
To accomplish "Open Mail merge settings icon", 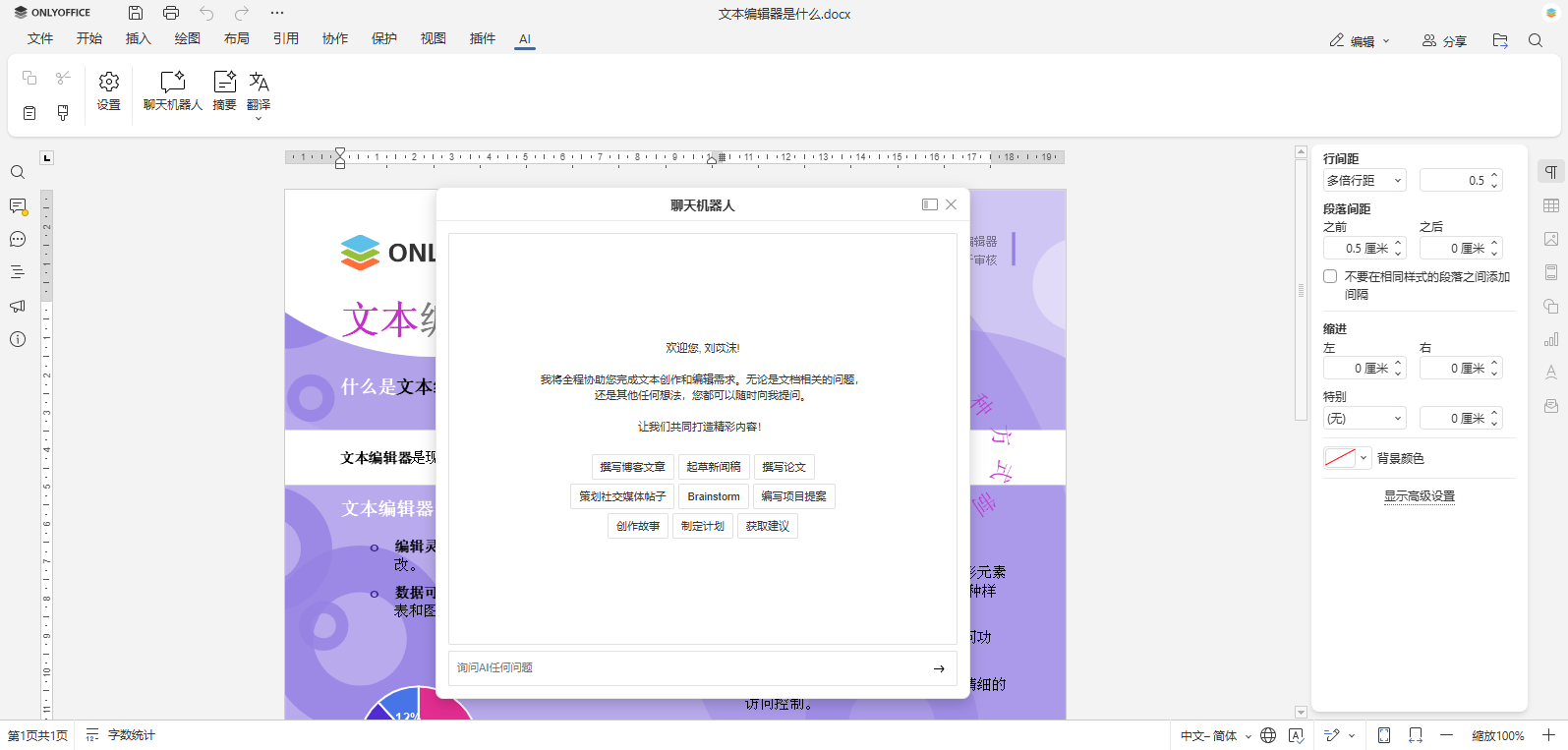I will (x=1551, y=406).
